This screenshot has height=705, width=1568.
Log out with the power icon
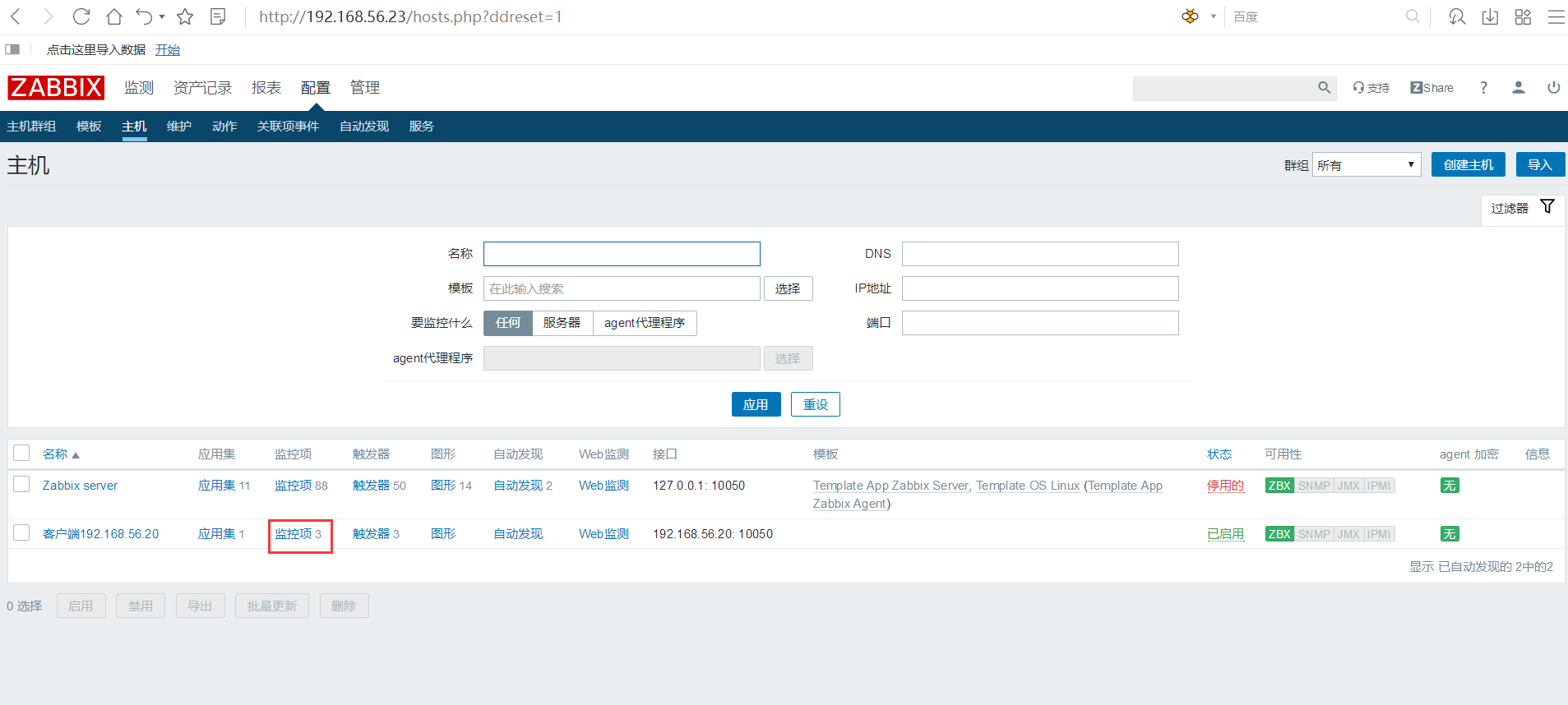point(1553,88)
